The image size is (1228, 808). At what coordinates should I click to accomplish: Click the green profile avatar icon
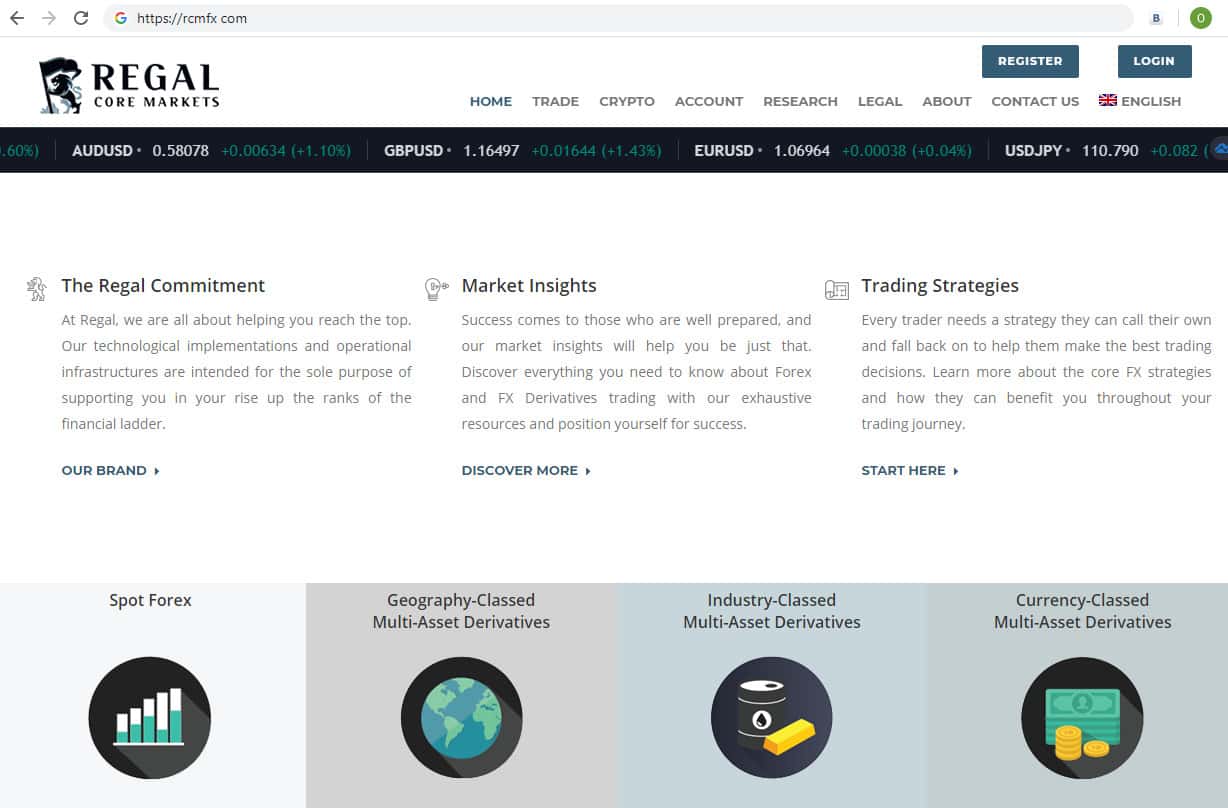(x=1200, y=18)
